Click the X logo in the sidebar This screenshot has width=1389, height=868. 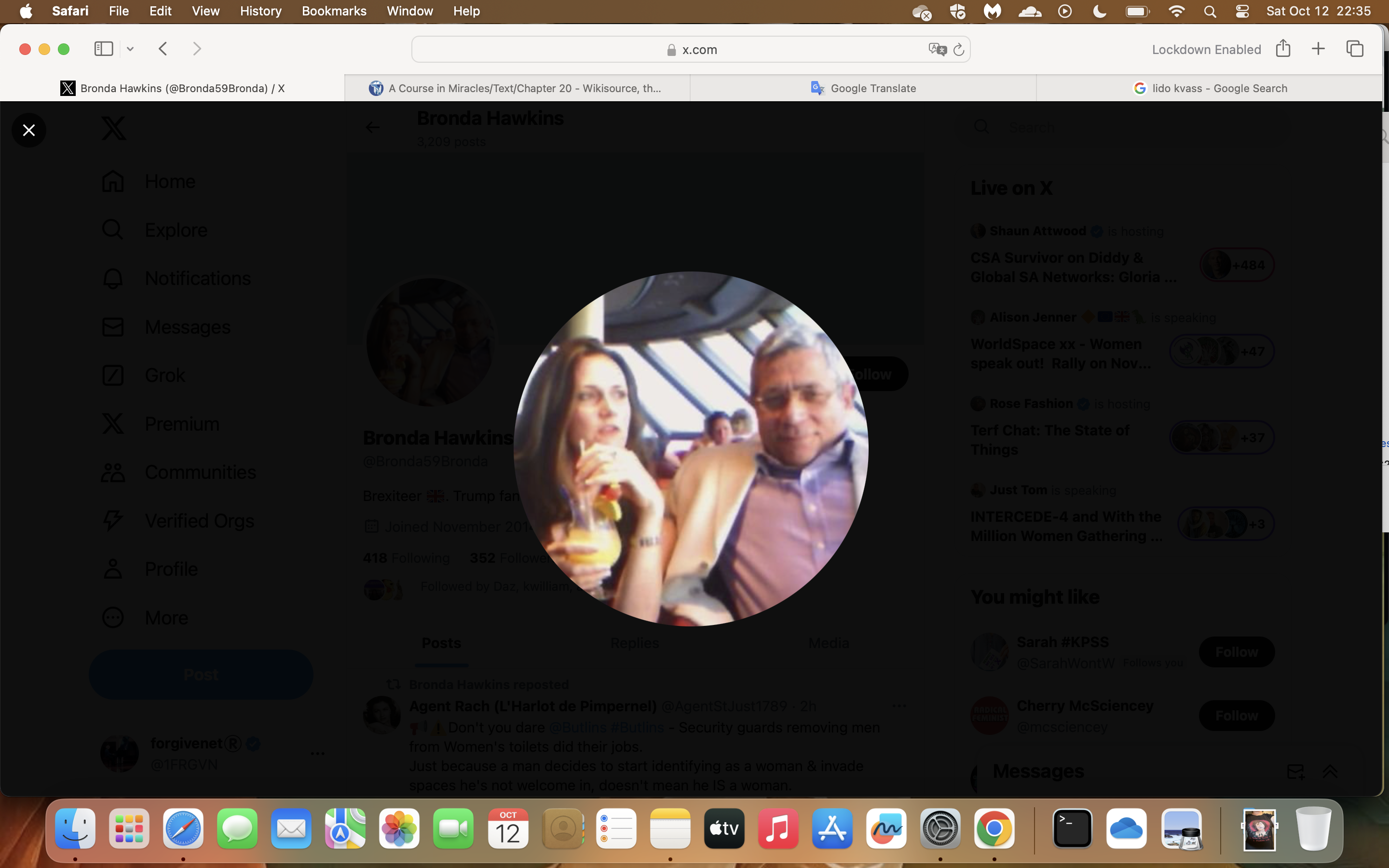coord(114,128)
